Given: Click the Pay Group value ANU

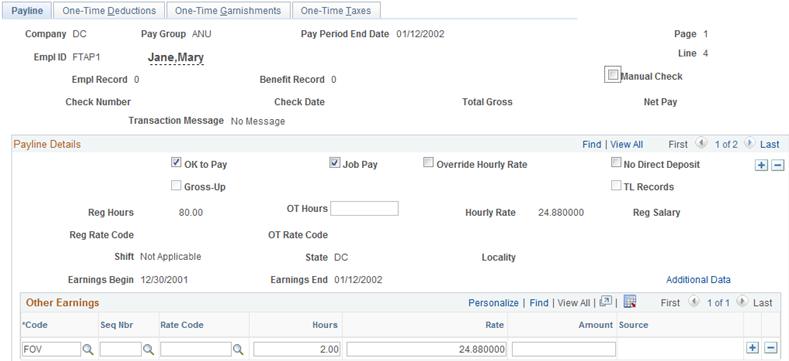Looking at the screenshot, I should pos(202,34).
